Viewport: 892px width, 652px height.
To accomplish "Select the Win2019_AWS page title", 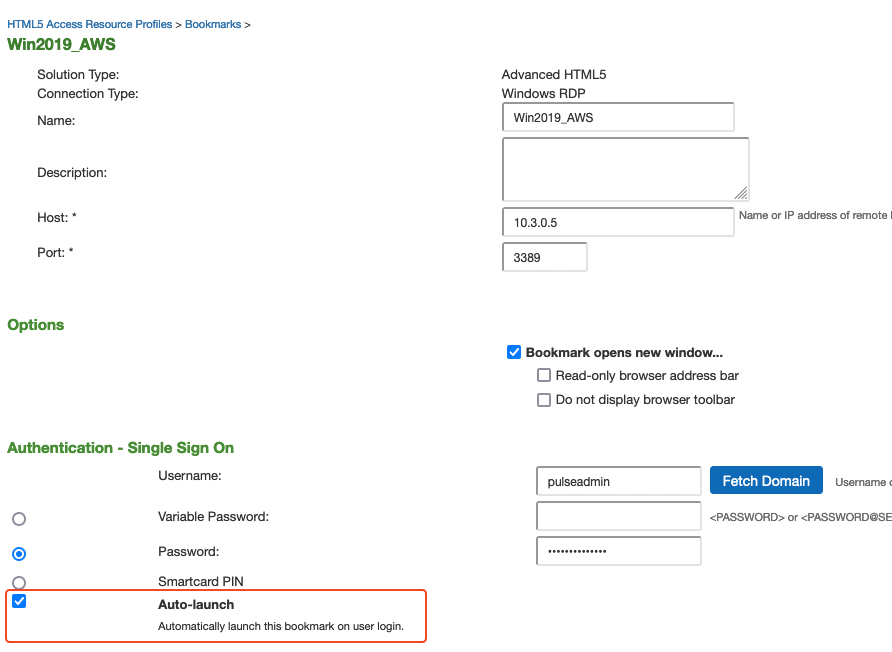I will click(x=61, y=45).
